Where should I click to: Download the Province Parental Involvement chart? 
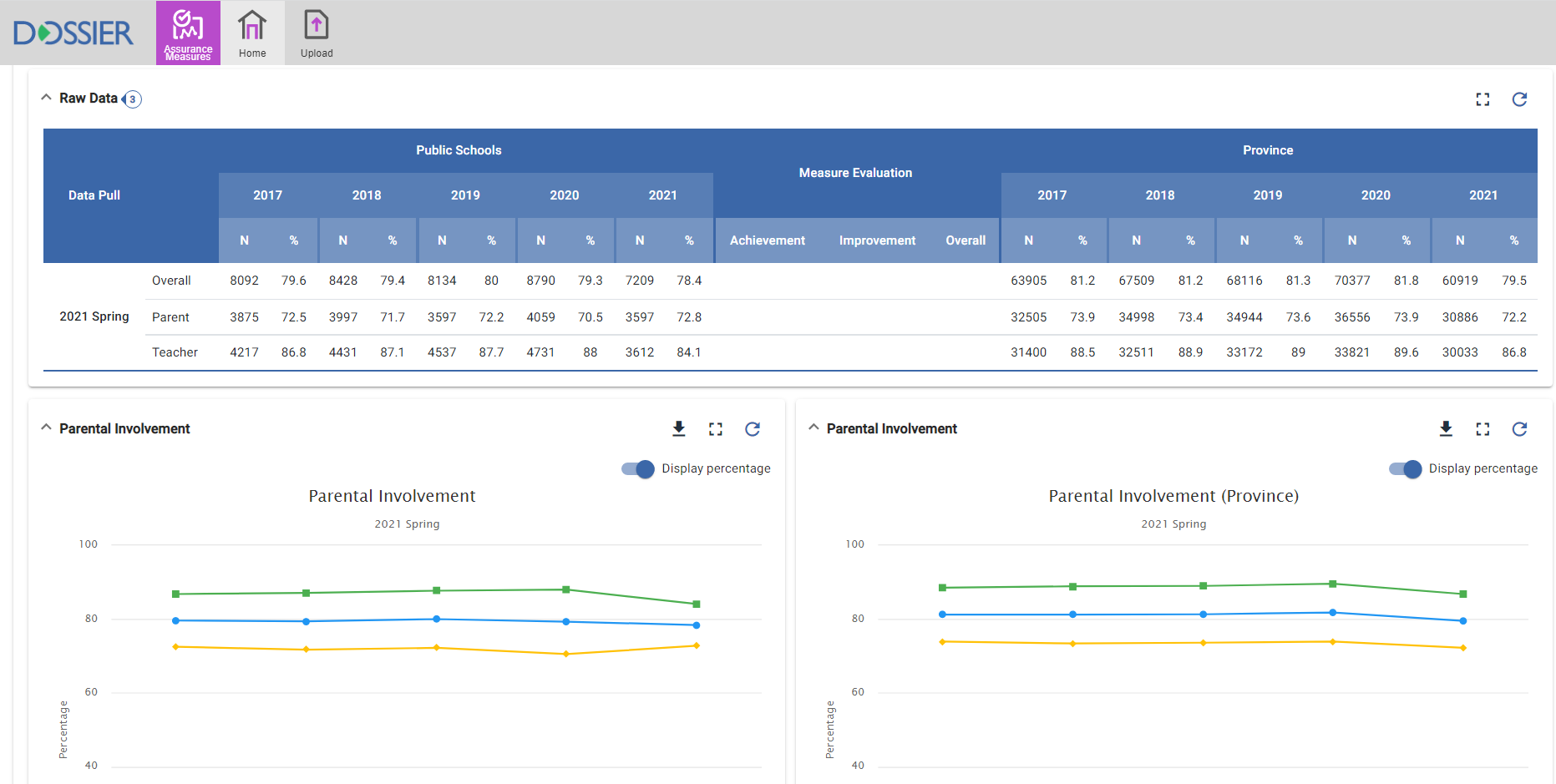pos(1446,428)
